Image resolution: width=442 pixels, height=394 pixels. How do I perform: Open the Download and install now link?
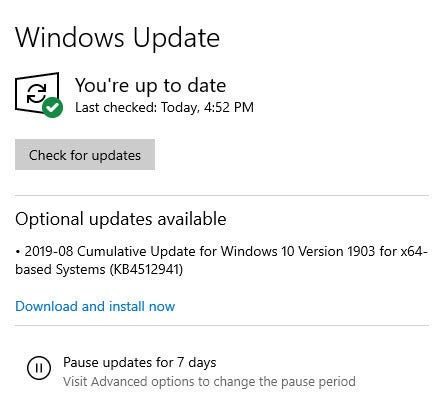point(95,306)
